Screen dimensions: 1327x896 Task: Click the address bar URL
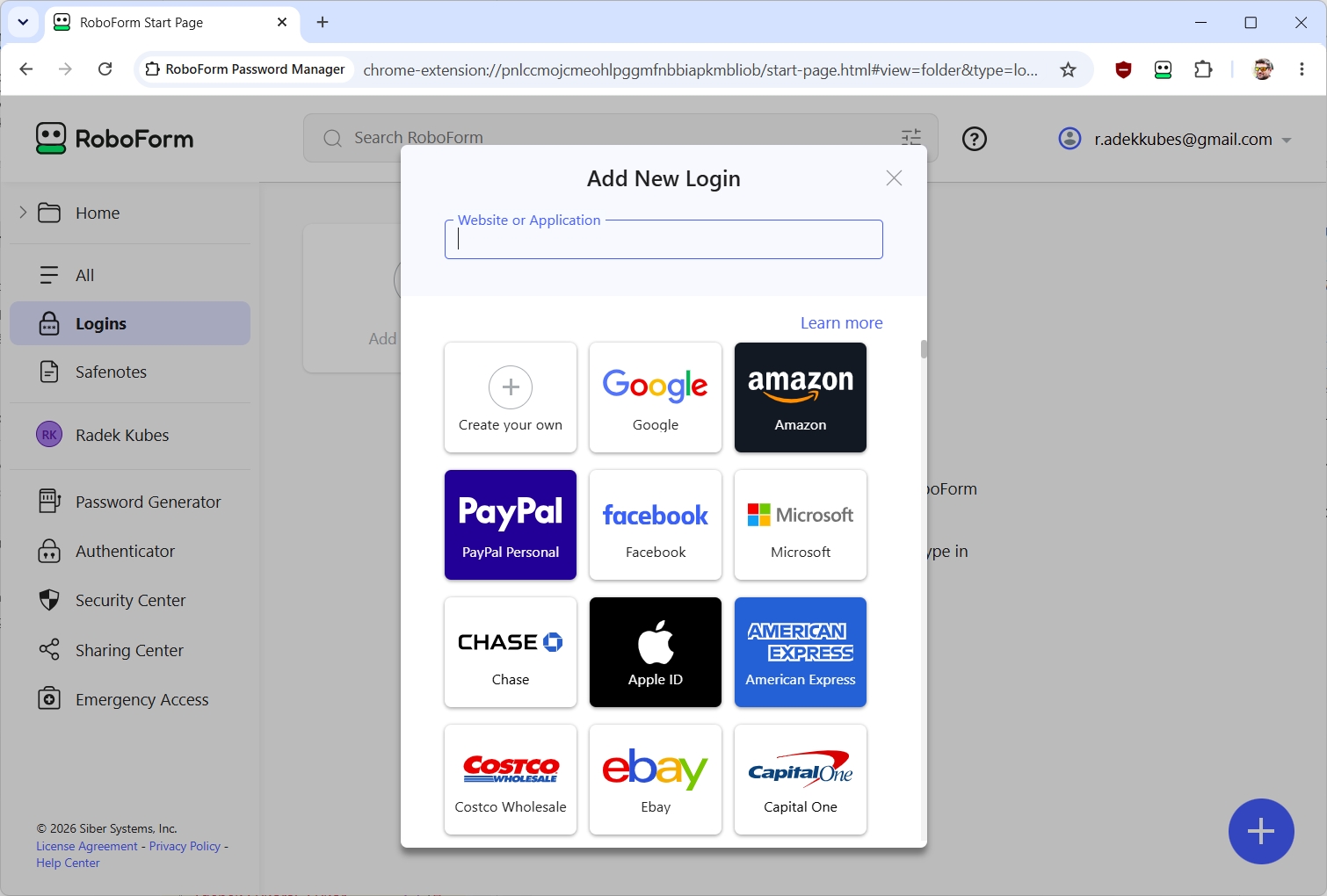coord(700,69)
